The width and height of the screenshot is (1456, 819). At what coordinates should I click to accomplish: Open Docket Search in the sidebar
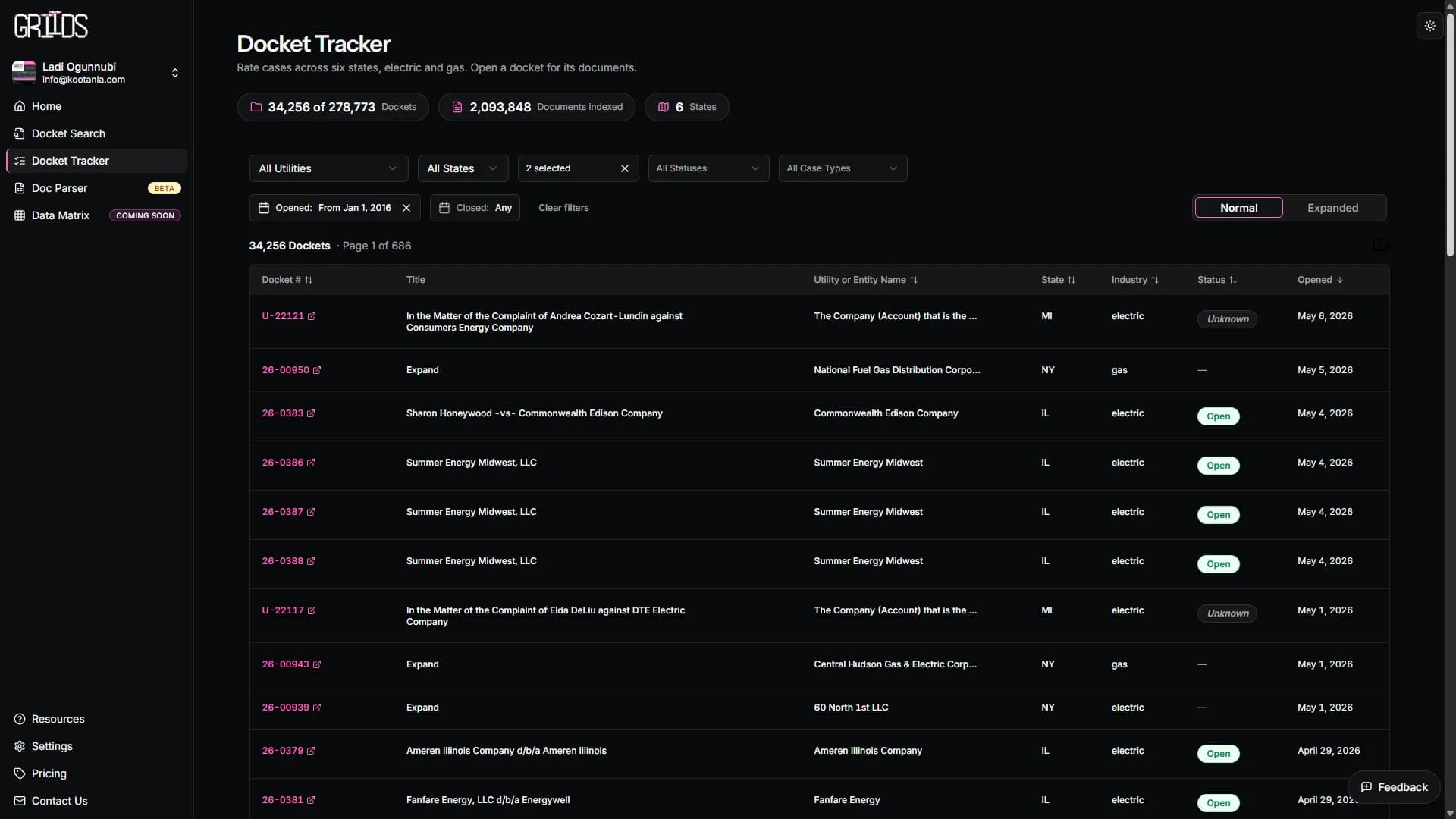click(x=96, y=133)
